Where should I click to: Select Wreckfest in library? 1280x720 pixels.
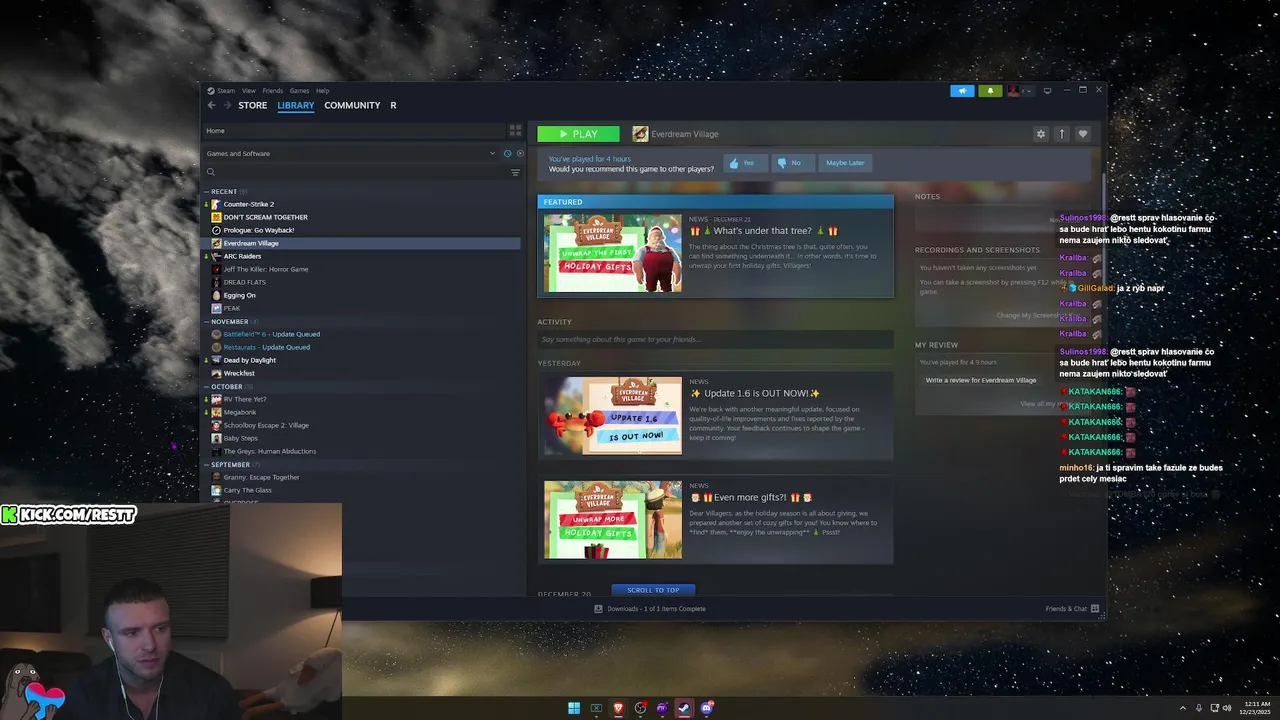tap(239, 373)
